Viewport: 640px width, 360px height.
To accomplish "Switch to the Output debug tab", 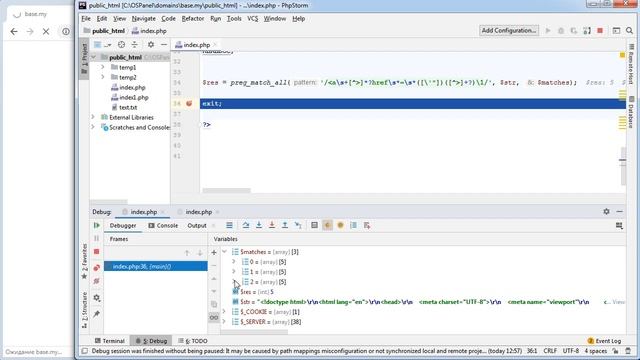I will [x=197, y=226].
